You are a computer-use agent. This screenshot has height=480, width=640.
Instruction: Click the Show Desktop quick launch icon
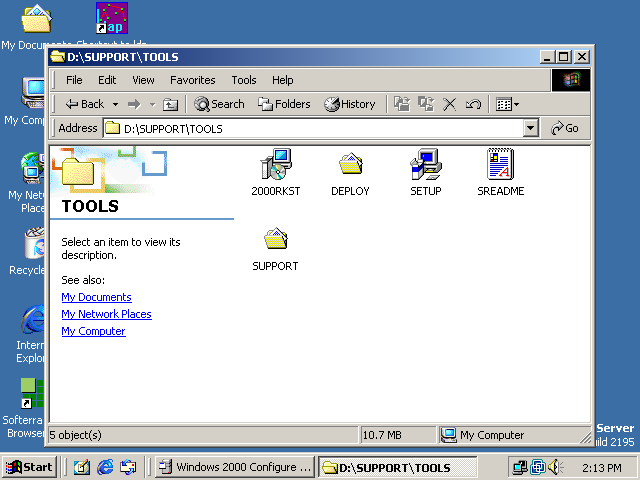(x=82, y=467)
